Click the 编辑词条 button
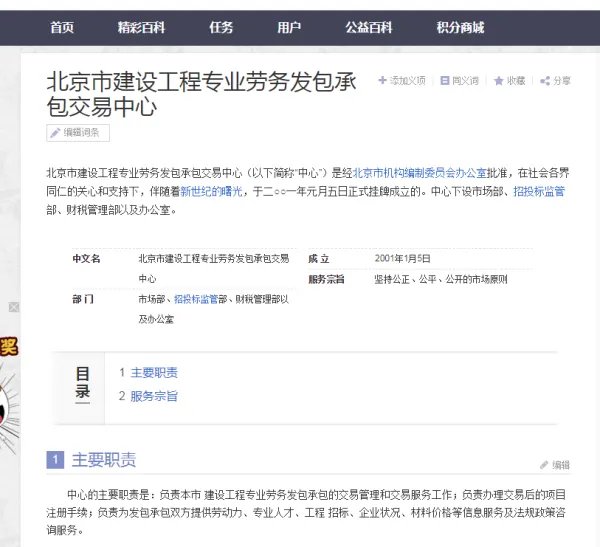This screenshot has width=600, height=547. [x=78, y=133]
